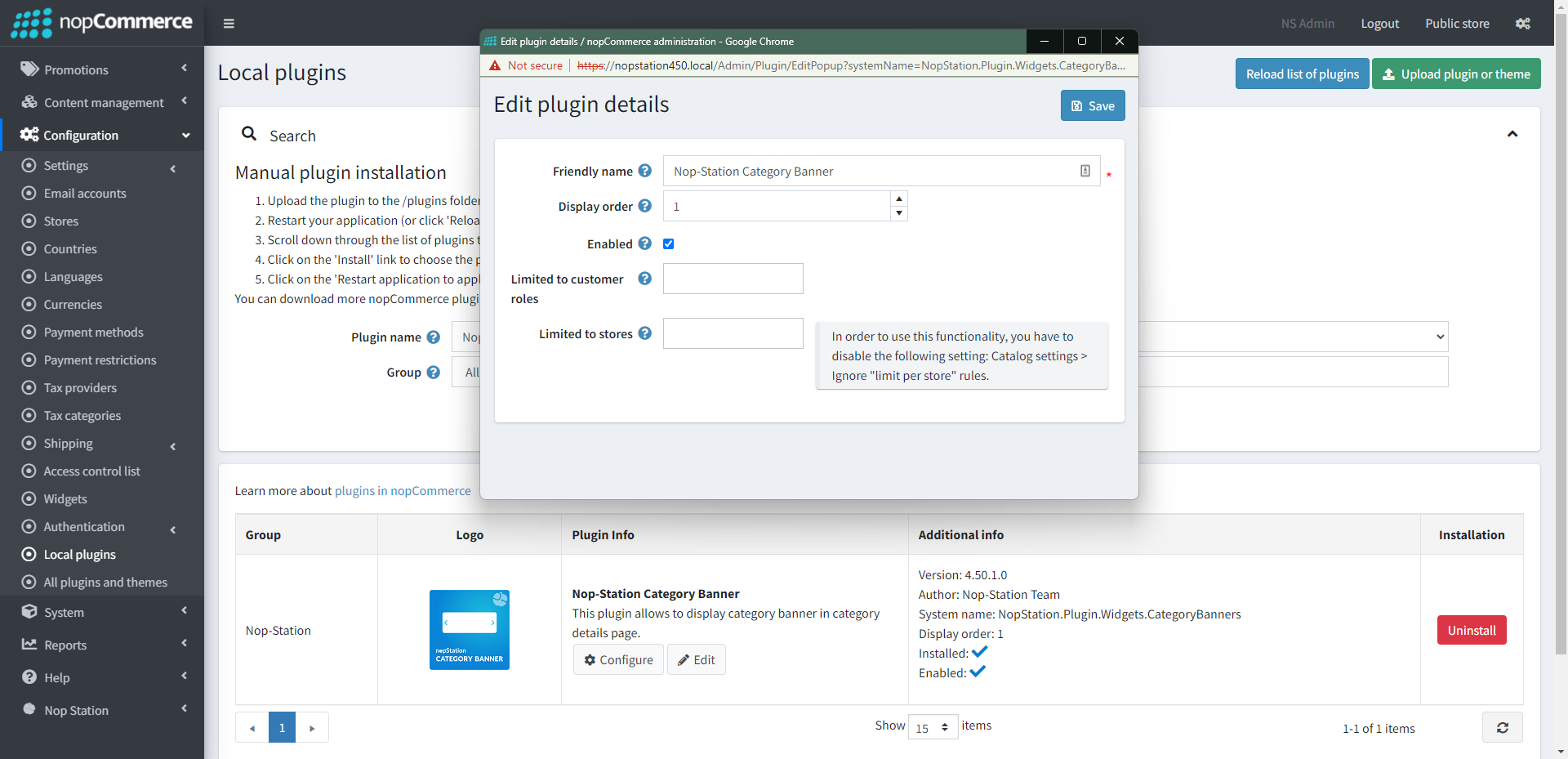Image resolution: width=1568 pixels, height=759 pixels.
Task: Open All plugins and themes in the sidebar
Action: pyautogui.click(x=105, y=582)
